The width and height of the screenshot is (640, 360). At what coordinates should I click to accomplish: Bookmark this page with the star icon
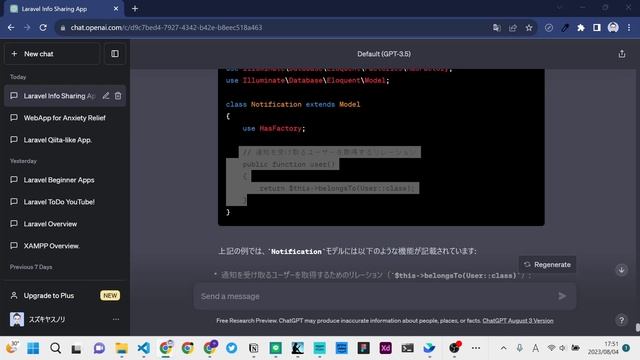pos(529,28)
